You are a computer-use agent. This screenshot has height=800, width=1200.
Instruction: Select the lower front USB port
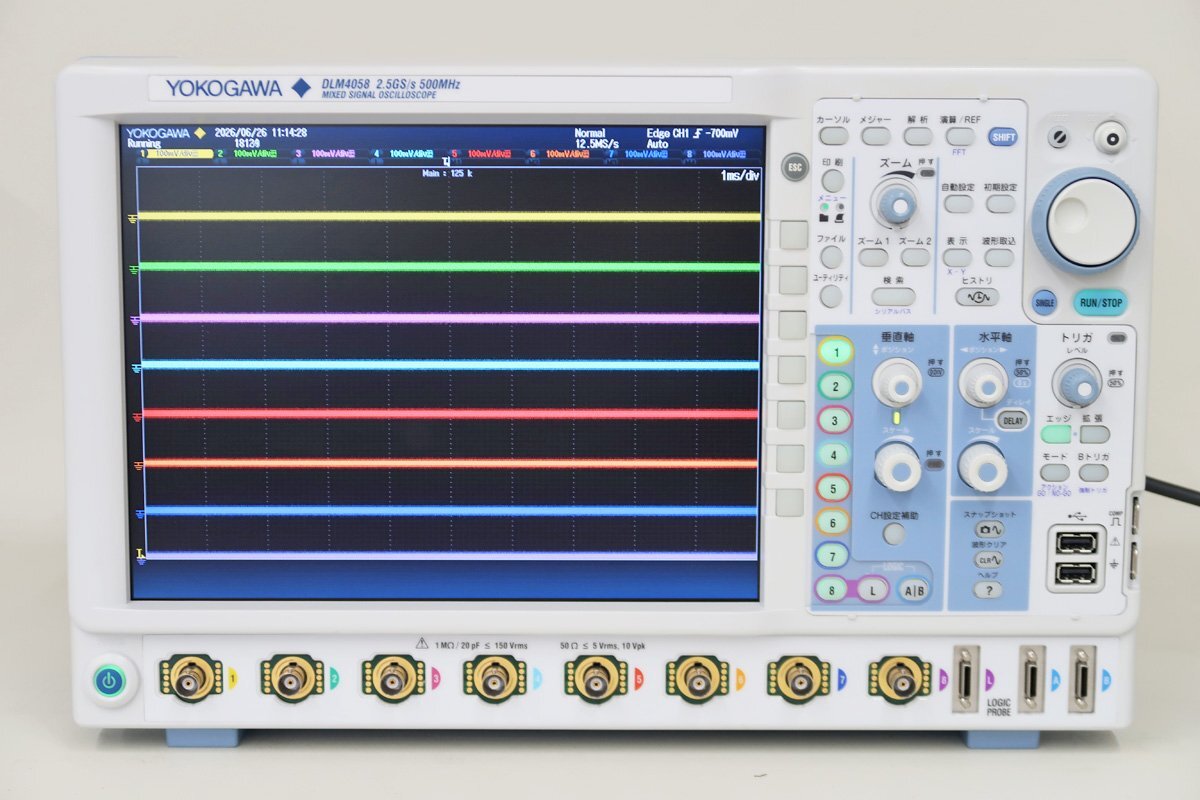[x=1075, y=573]
